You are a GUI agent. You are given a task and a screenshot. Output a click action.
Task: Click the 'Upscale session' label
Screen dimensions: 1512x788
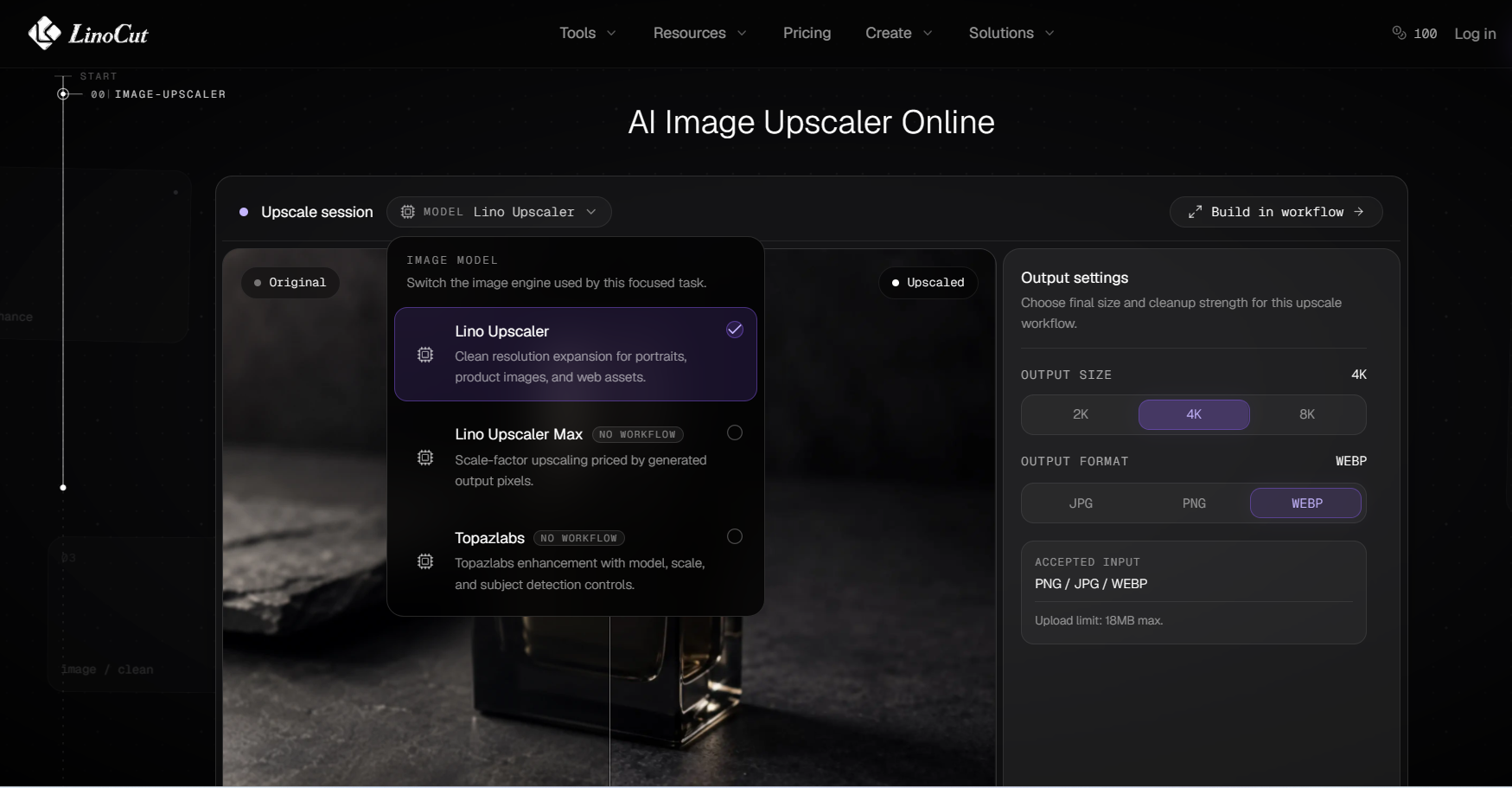pos(317,212)
